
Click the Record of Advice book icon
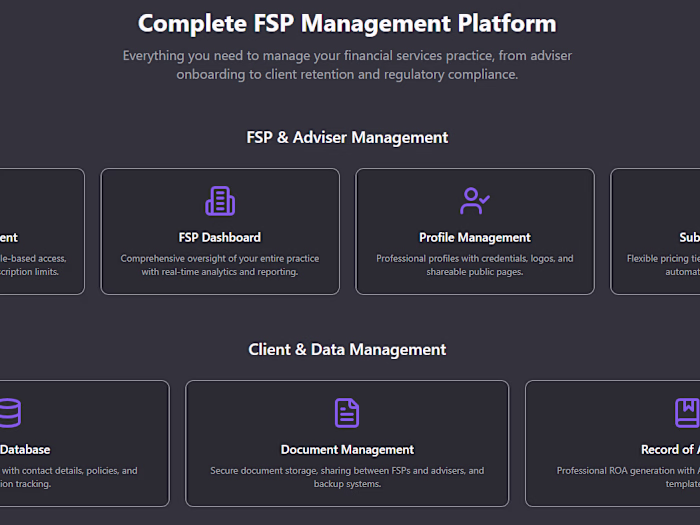(687, 413)
